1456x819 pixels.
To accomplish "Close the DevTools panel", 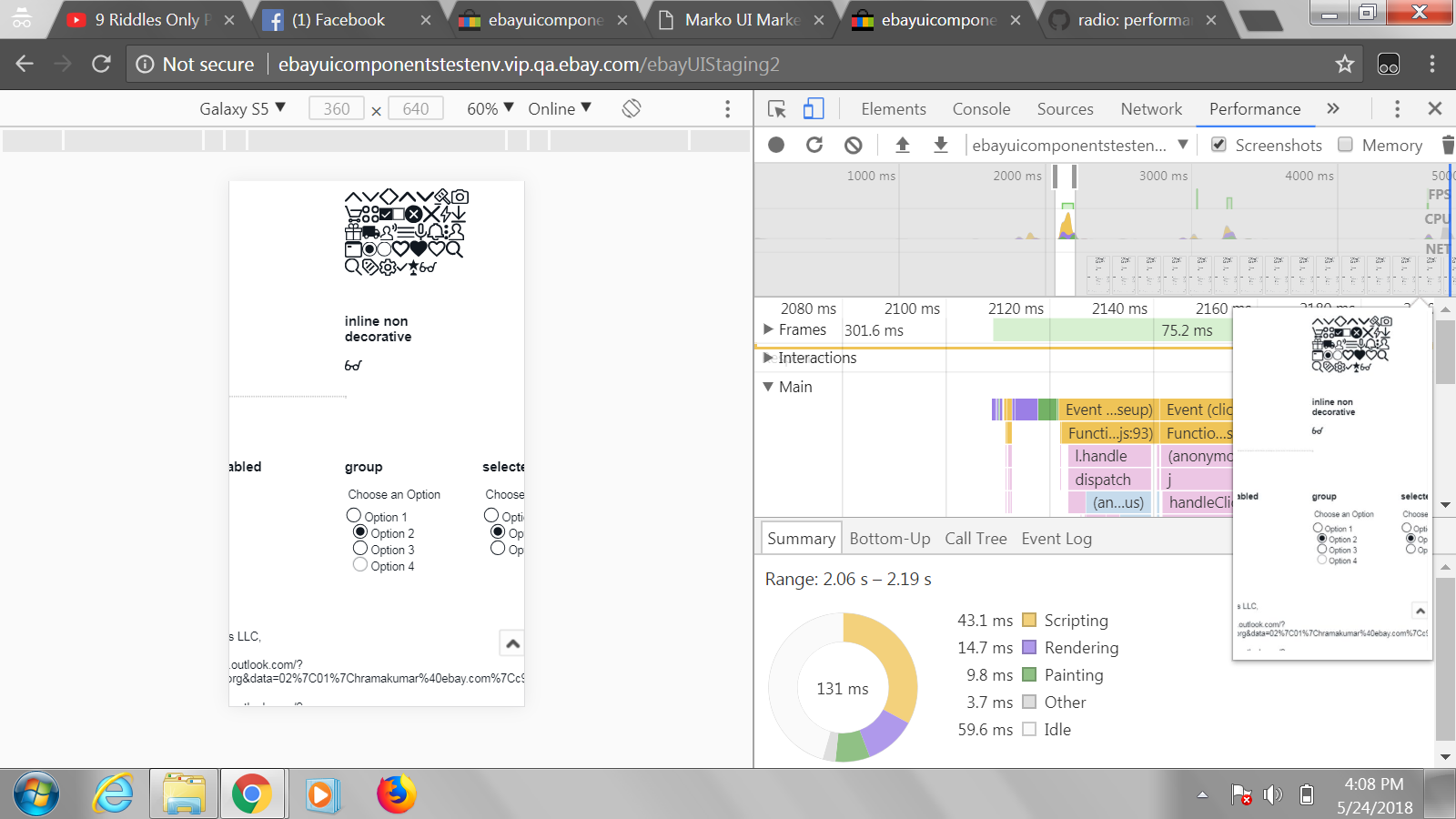I will coord(1435,109).
